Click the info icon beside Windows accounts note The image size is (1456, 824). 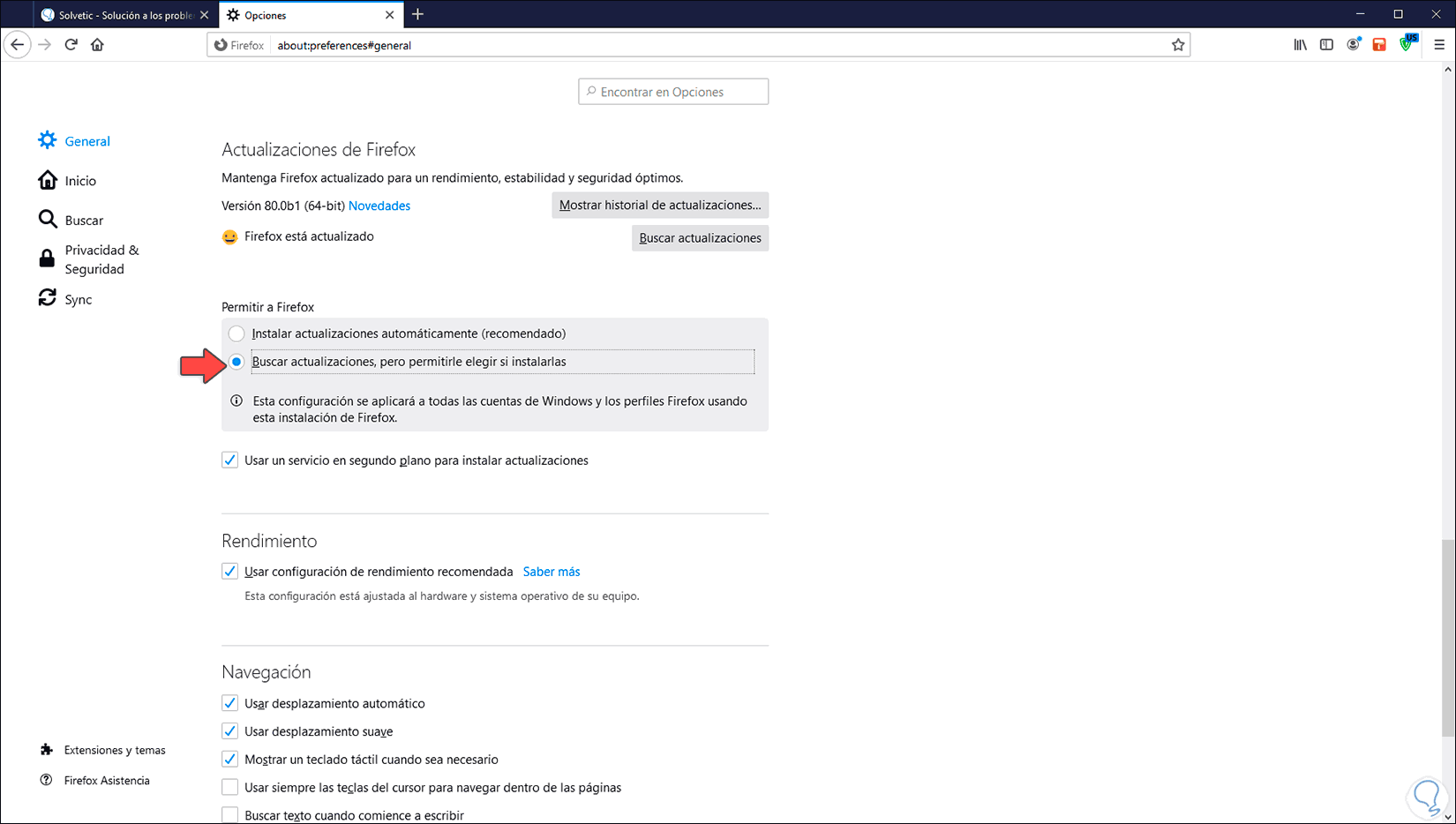236,401
